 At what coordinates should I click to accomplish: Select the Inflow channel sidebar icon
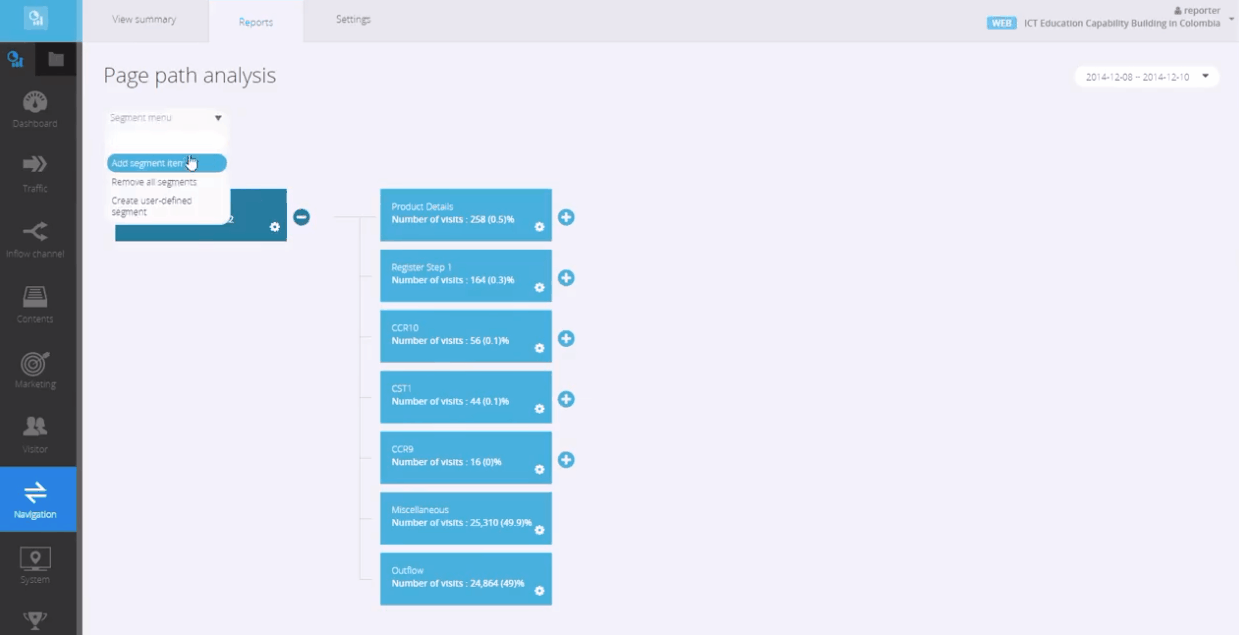click(x=35, y=239)
